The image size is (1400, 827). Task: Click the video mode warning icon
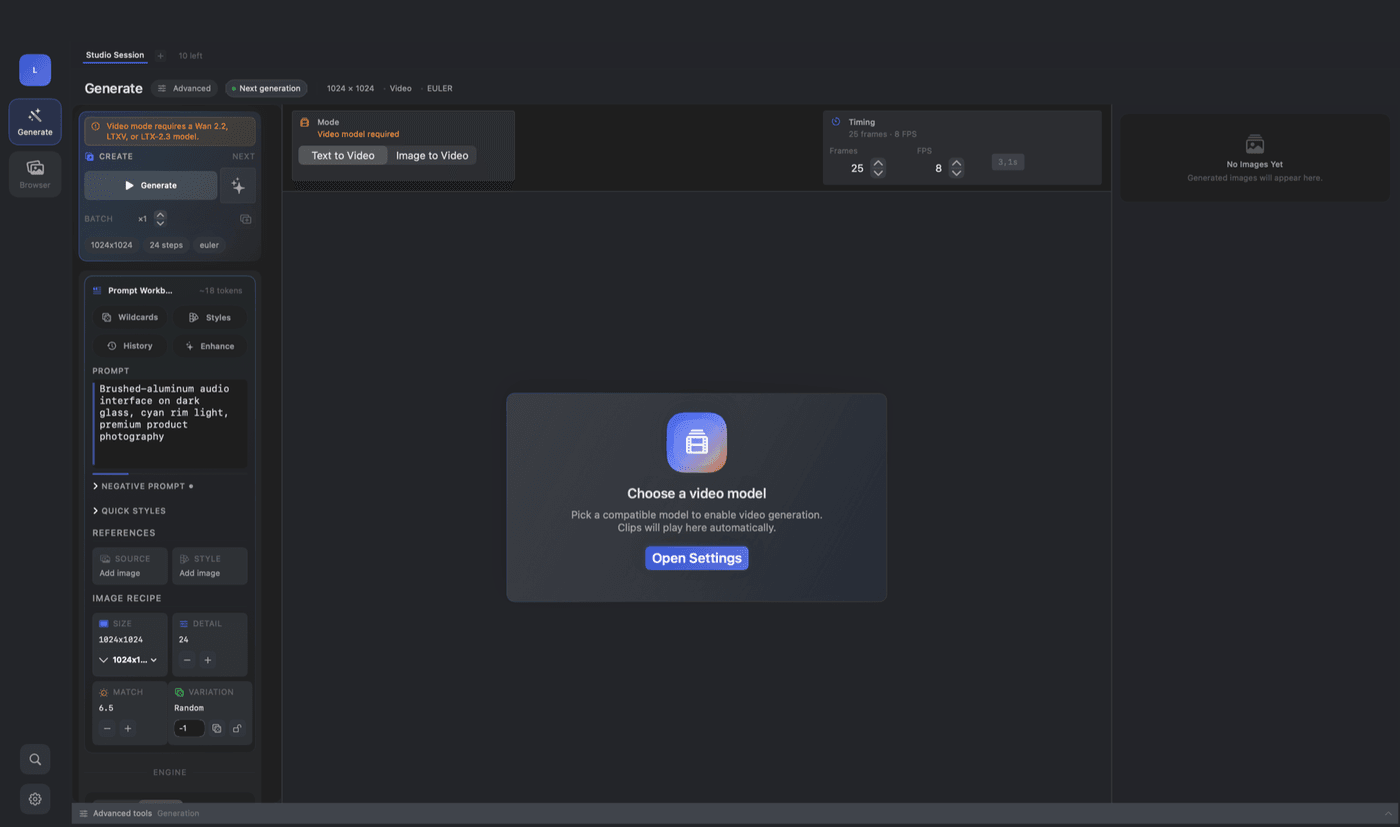[x=96, y=127]
